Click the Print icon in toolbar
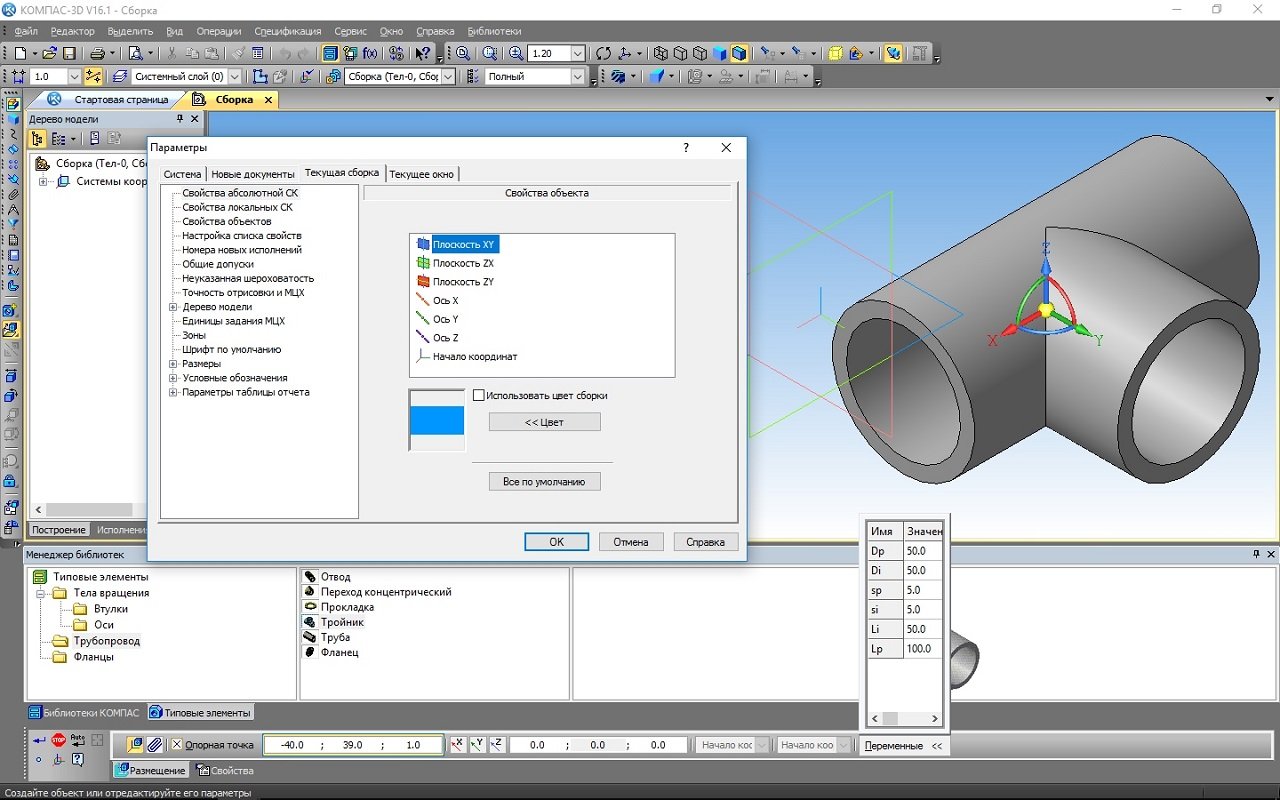Viewport: 1280px width, 800px height. pos(98,53)
